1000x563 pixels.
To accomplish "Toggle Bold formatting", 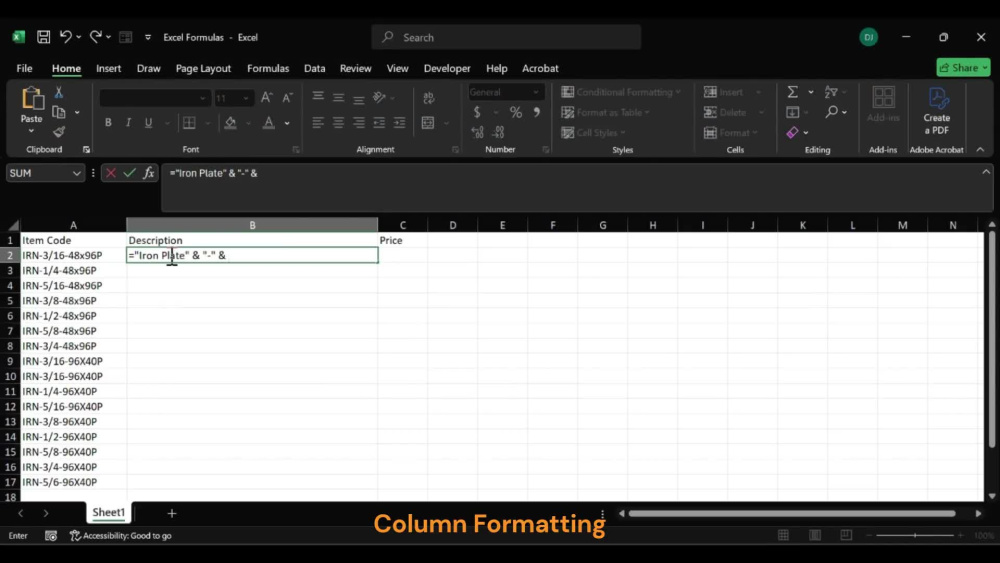I will pyautogui.click(x=108, y=122).
